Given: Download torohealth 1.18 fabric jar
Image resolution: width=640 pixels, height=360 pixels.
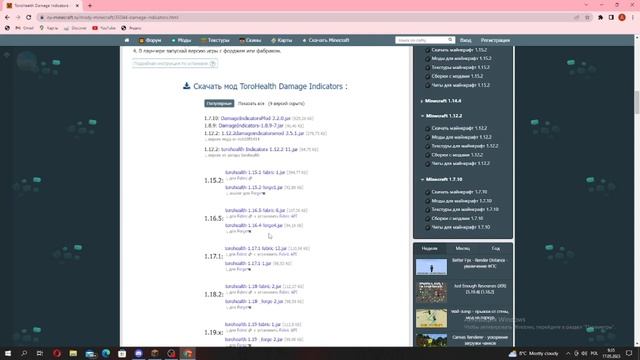Looking at the screenshot, I should [253, 286].
